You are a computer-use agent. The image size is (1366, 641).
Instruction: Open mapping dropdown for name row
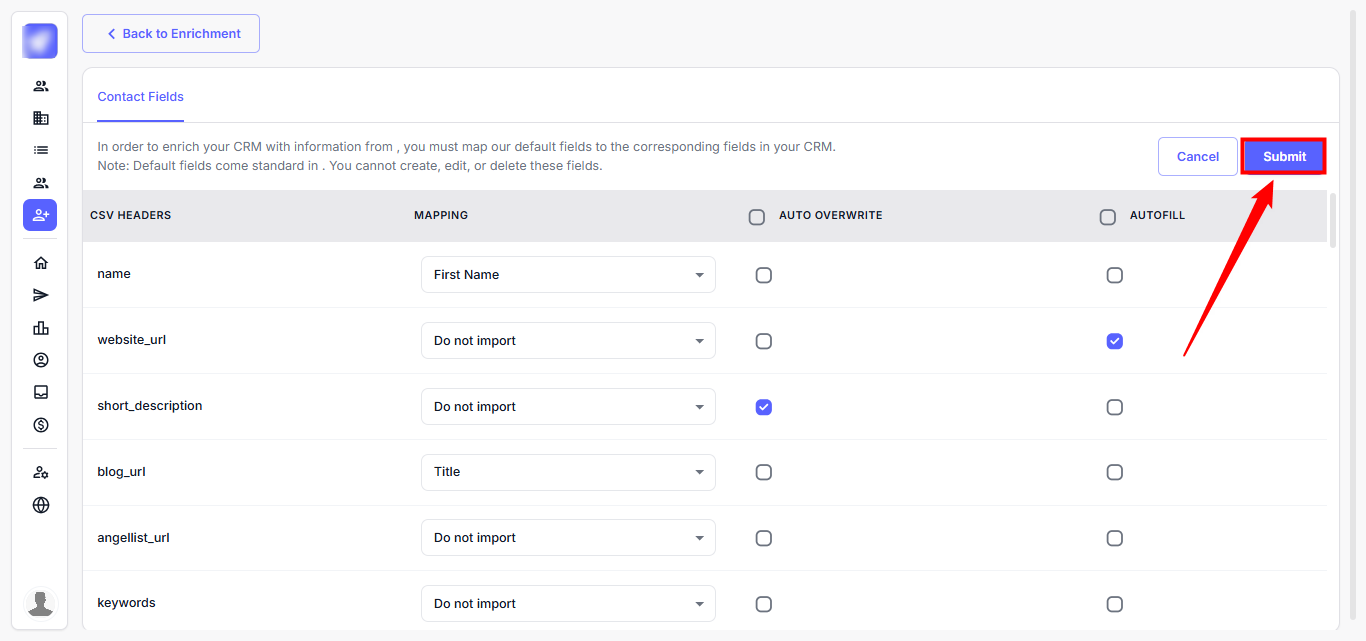point(568,275)
